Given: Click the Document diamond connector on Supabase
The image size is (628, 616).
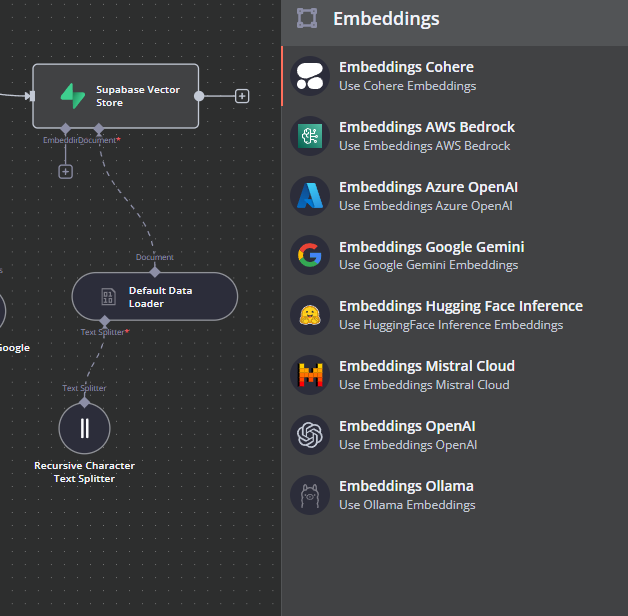Looking at the screenshot, I should pos(98,129).
